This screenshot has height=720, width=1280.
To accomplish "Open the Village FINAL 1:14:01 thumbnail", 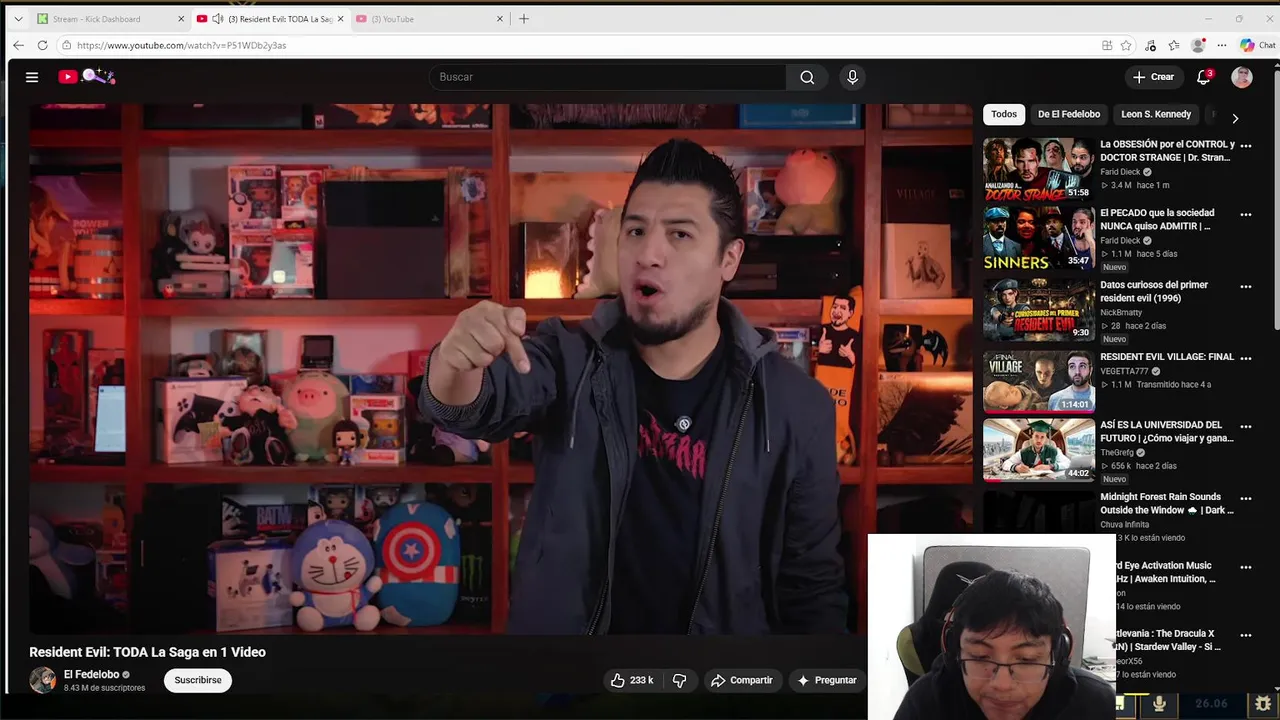I will click(1039, 382).
